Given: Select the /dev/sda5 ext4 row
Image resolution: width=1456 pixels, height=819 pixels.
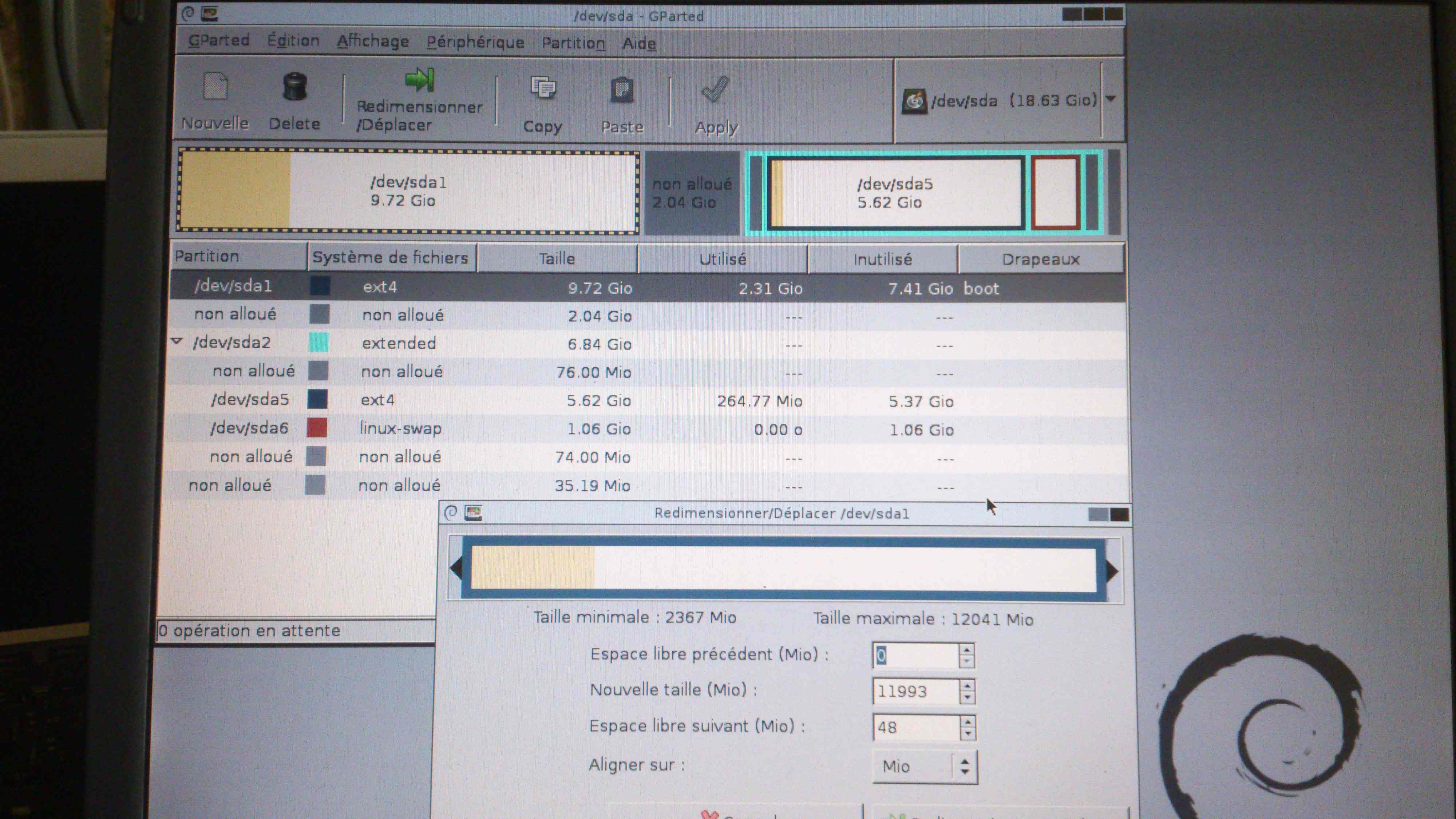Looking at the screenshot, I should click(647, 400).
